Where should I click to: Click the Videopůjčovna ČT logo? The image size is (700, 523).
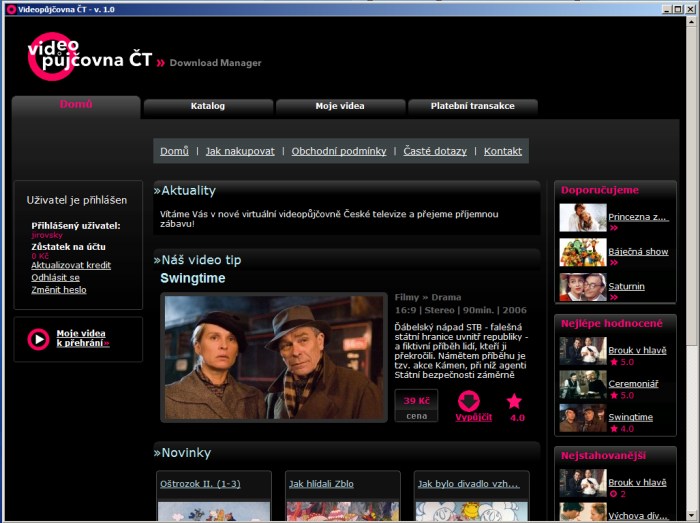pyautogui.click(x=90, y=56)
